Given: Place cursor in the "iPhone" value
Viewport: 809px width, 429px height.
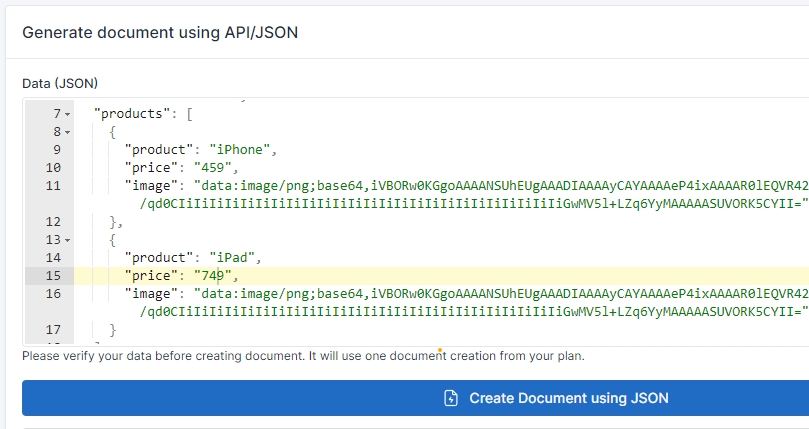Looking at the screenshot, I should 246,150.
